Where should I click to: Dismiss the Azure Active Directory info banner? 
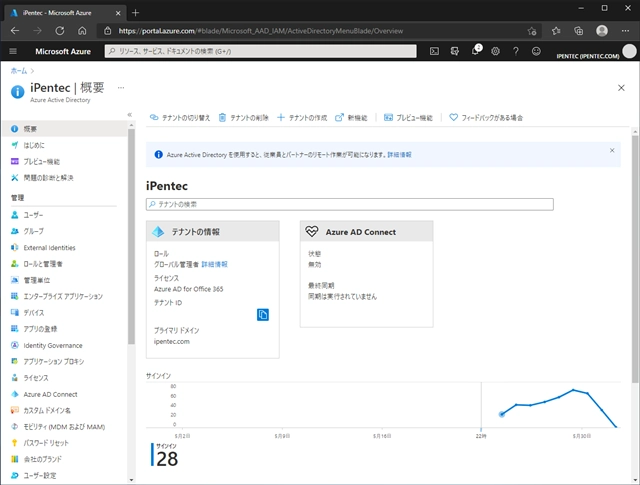pyautogui.click(x=612, y=151)
